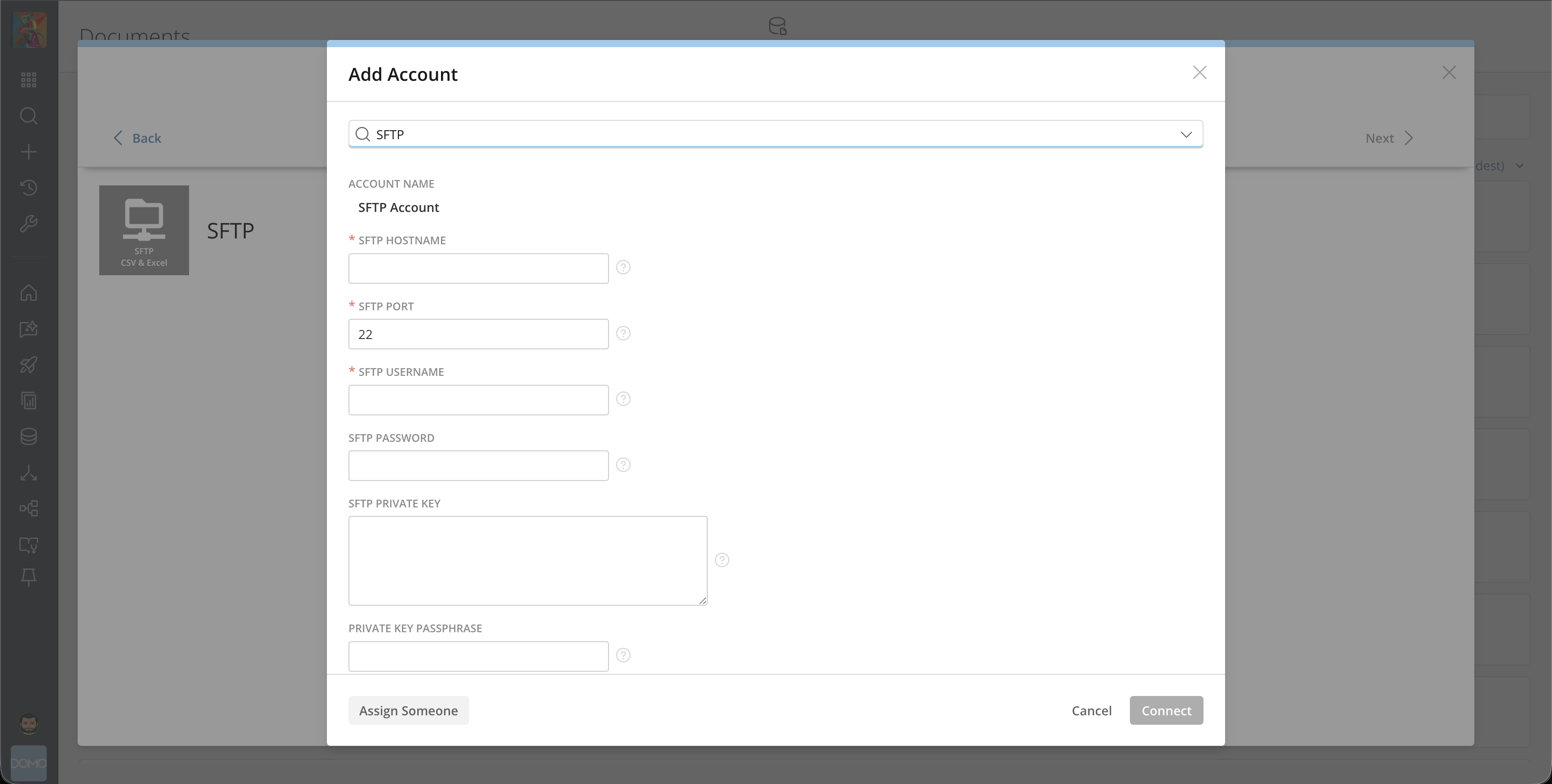1552x784 pixels.
Task: Open the wrench tools icon in sidebar
Action: tap(28, 224)
